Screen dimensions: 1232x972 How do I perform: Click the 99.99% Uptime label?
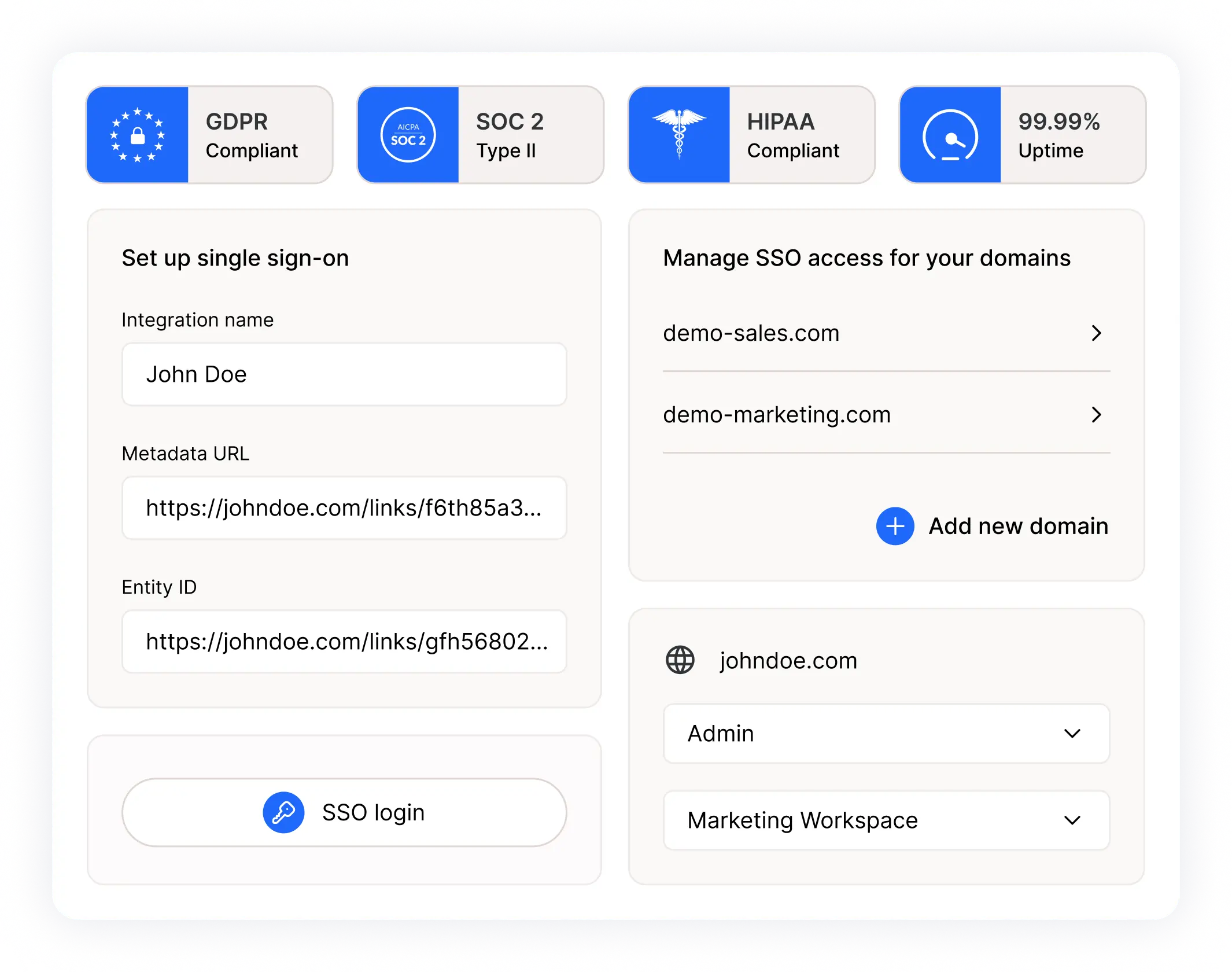click(x=1058, y=135)
